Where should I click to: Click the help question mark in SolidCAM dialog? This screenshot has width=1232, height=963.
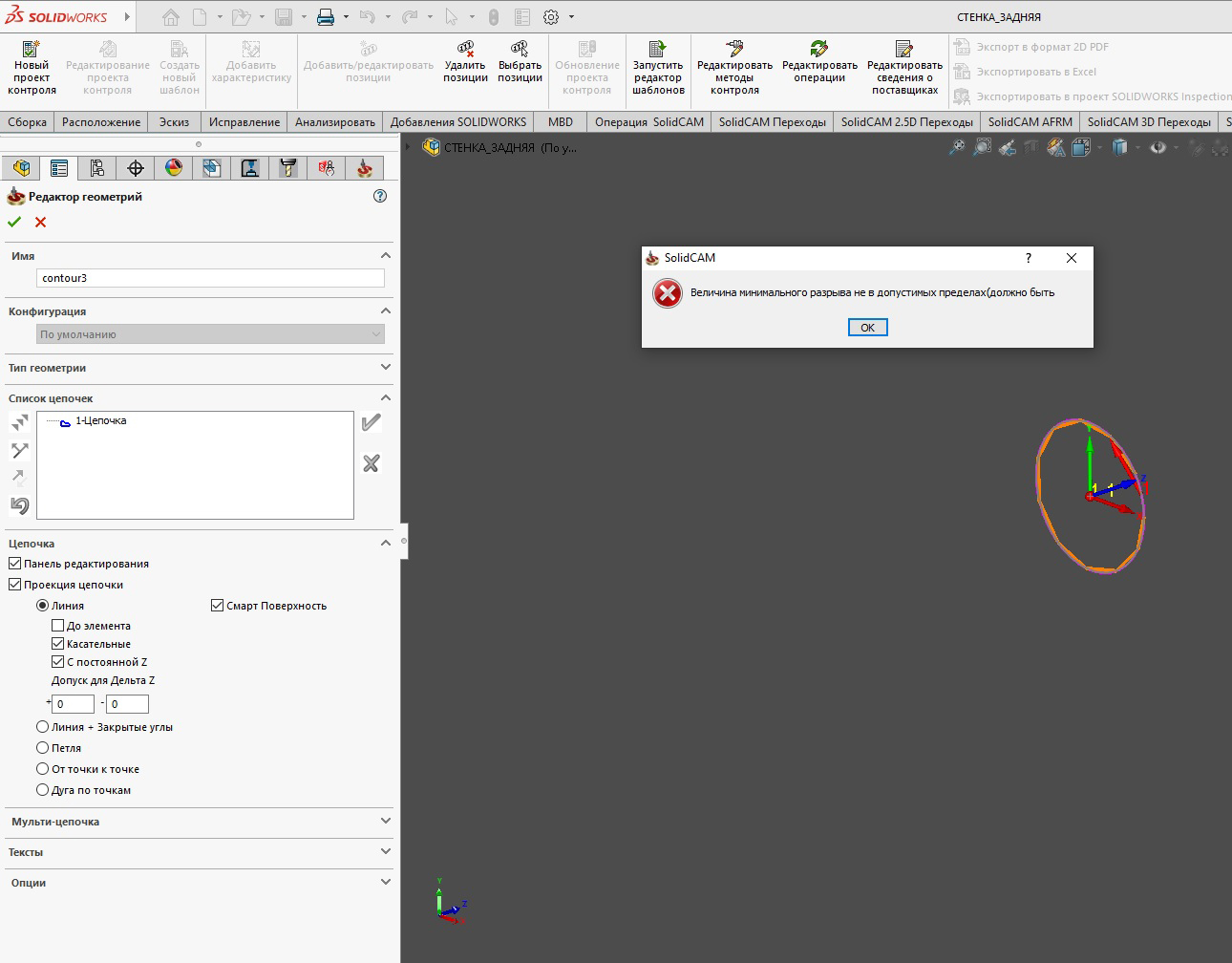point(1029,258)
